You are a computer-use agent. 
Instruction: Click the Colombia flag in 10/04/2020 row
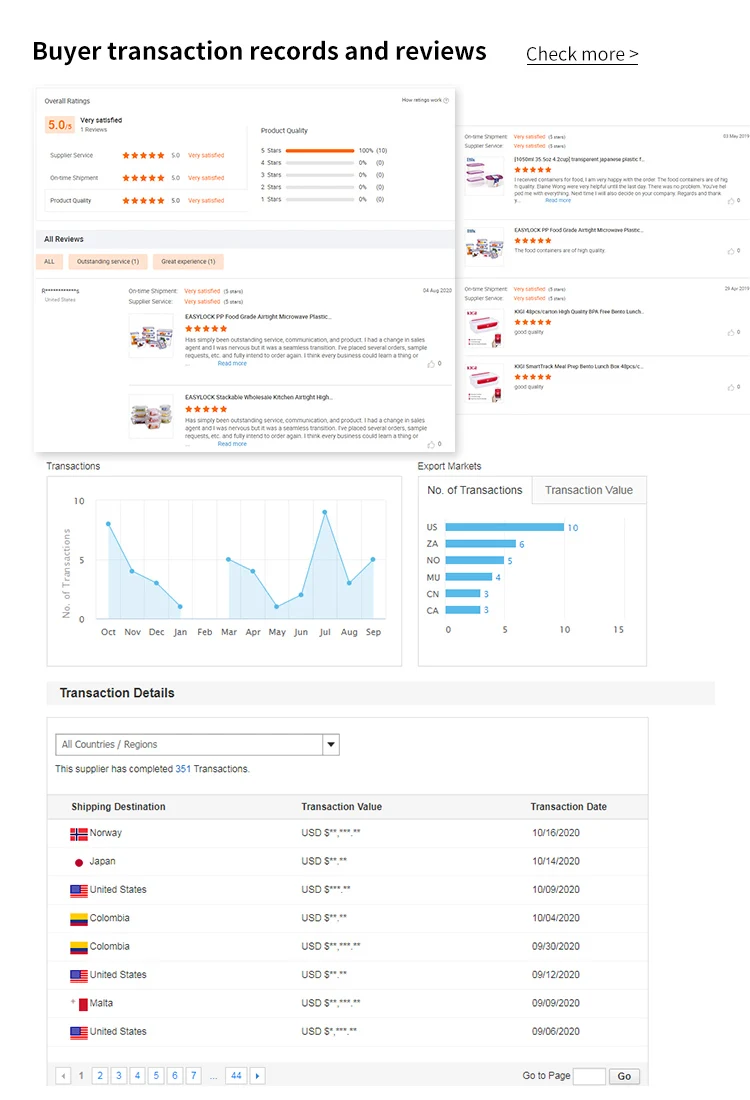(x=79, y=919)
